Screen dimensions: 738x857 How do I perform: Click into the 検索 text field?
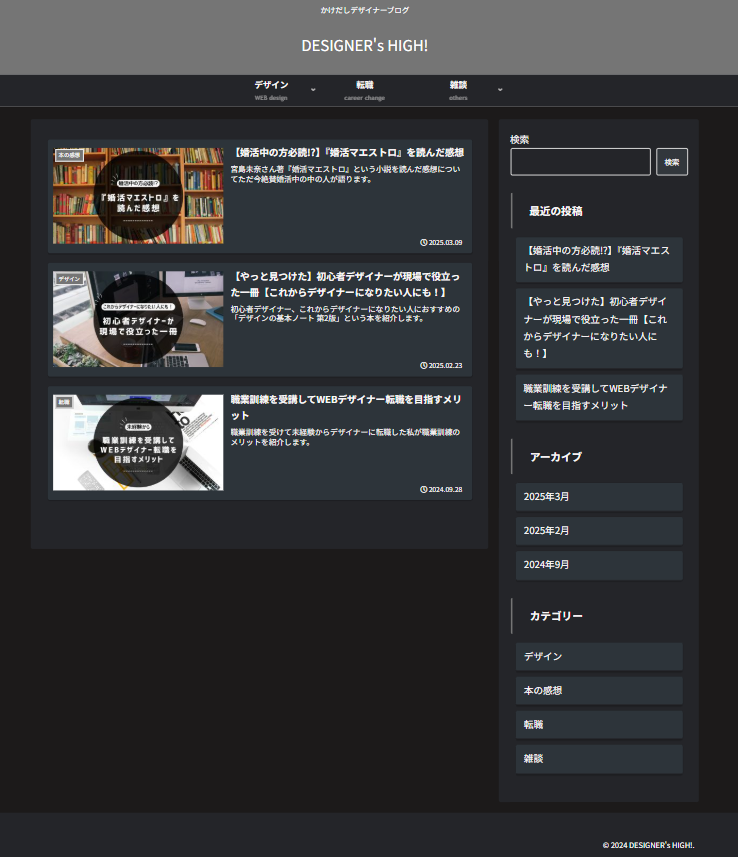(580, 162)
